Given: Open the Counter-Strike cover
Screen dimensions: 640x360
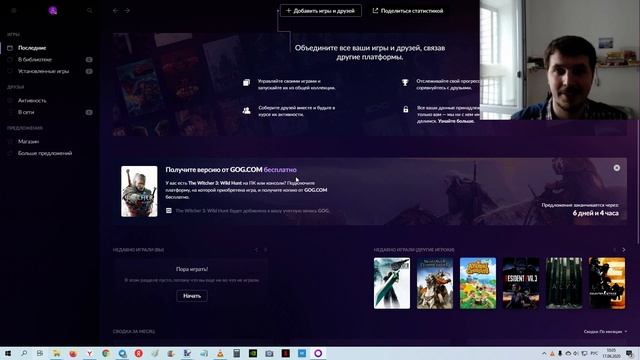Looking at the screenshot, I should [x=607, y=283].
